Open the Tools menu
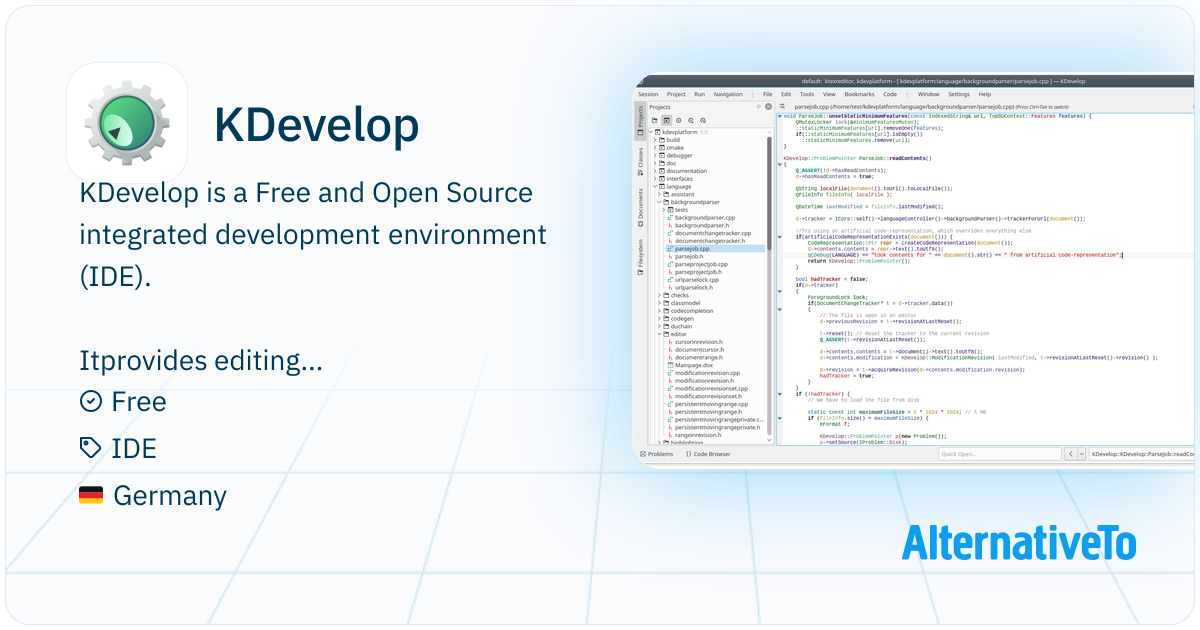The height and width of the screenshot is (630, 1200). (x=807, y=94)
